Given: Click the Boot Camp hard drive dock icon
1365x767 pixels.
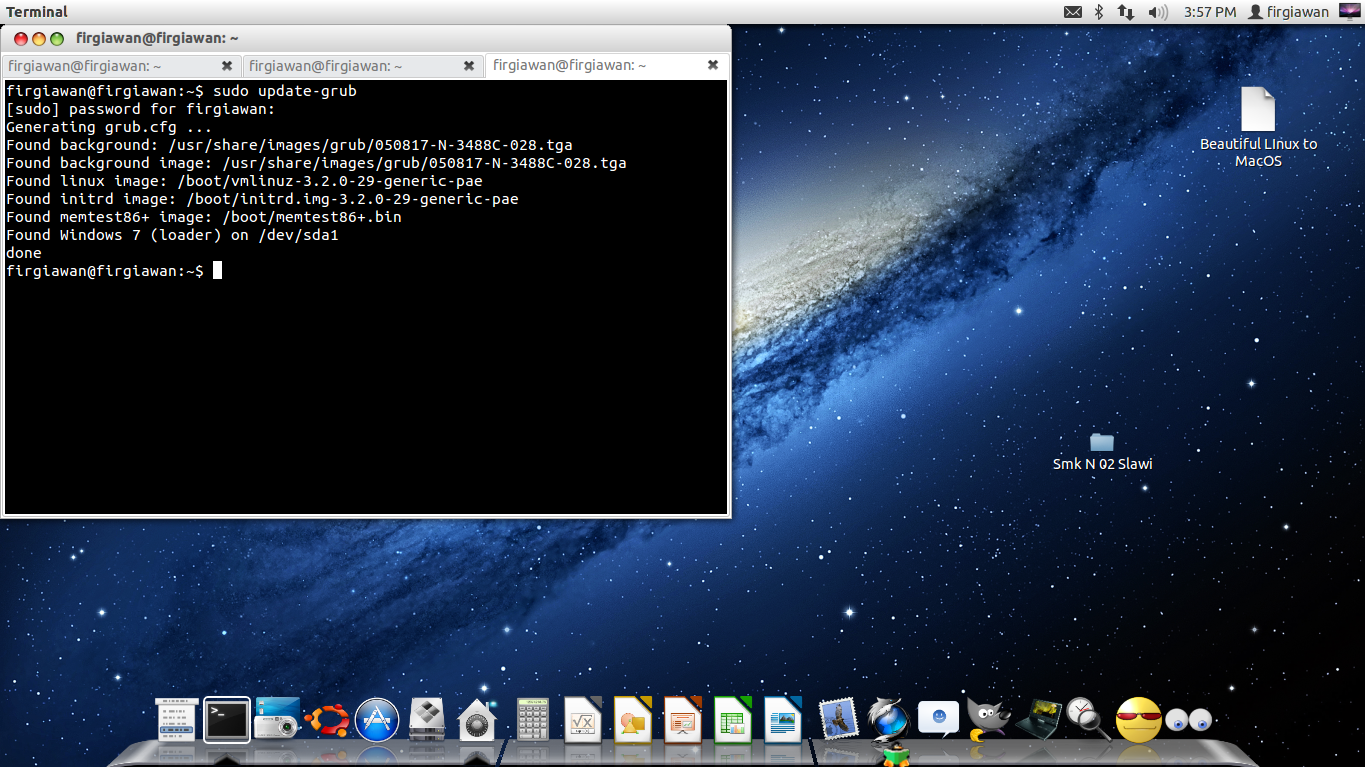Looking at the screenshot, I should pos(427,720).
